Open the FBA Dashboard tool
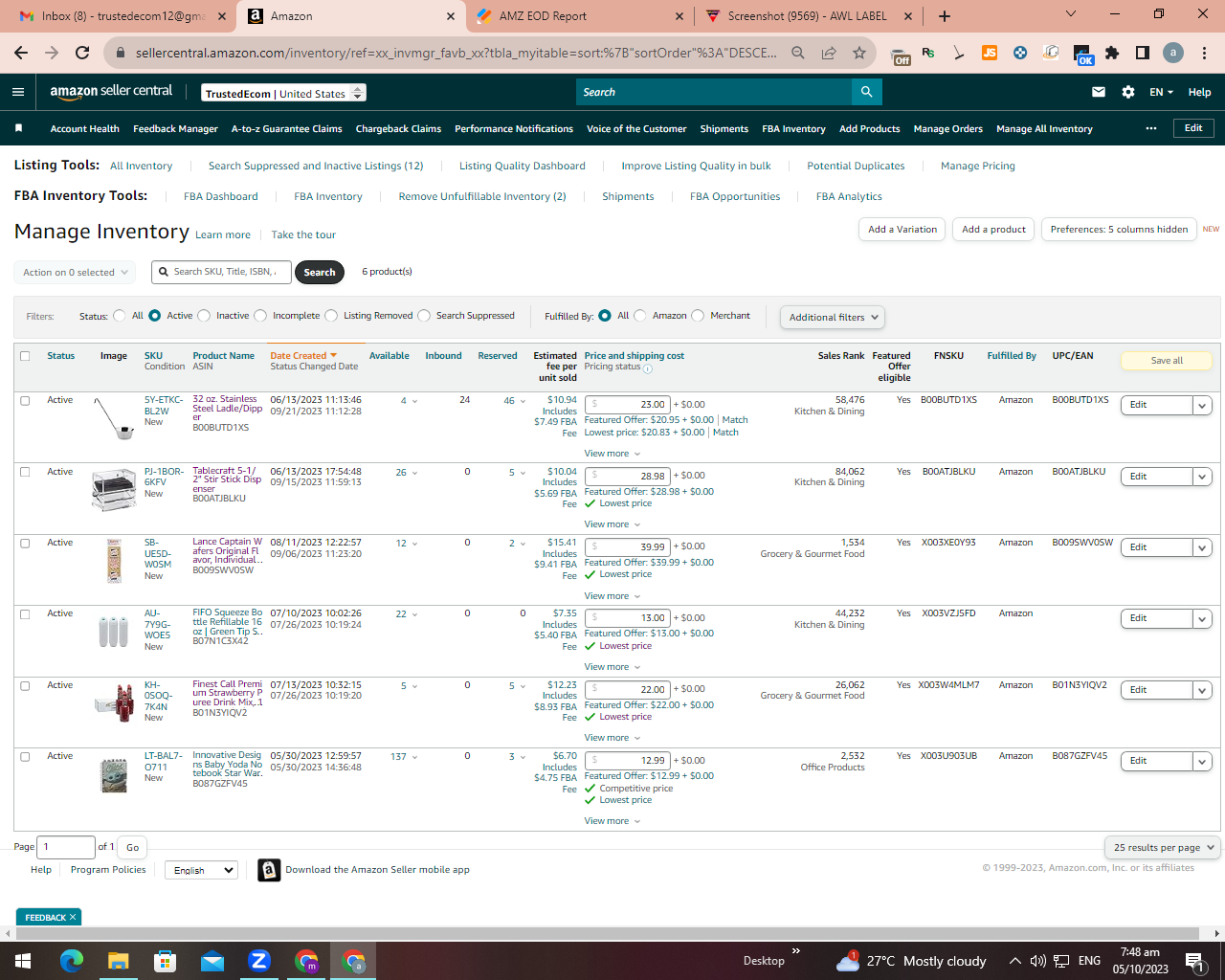The image size is (1225, 980). pyautogui.click(x=220, y=196)
